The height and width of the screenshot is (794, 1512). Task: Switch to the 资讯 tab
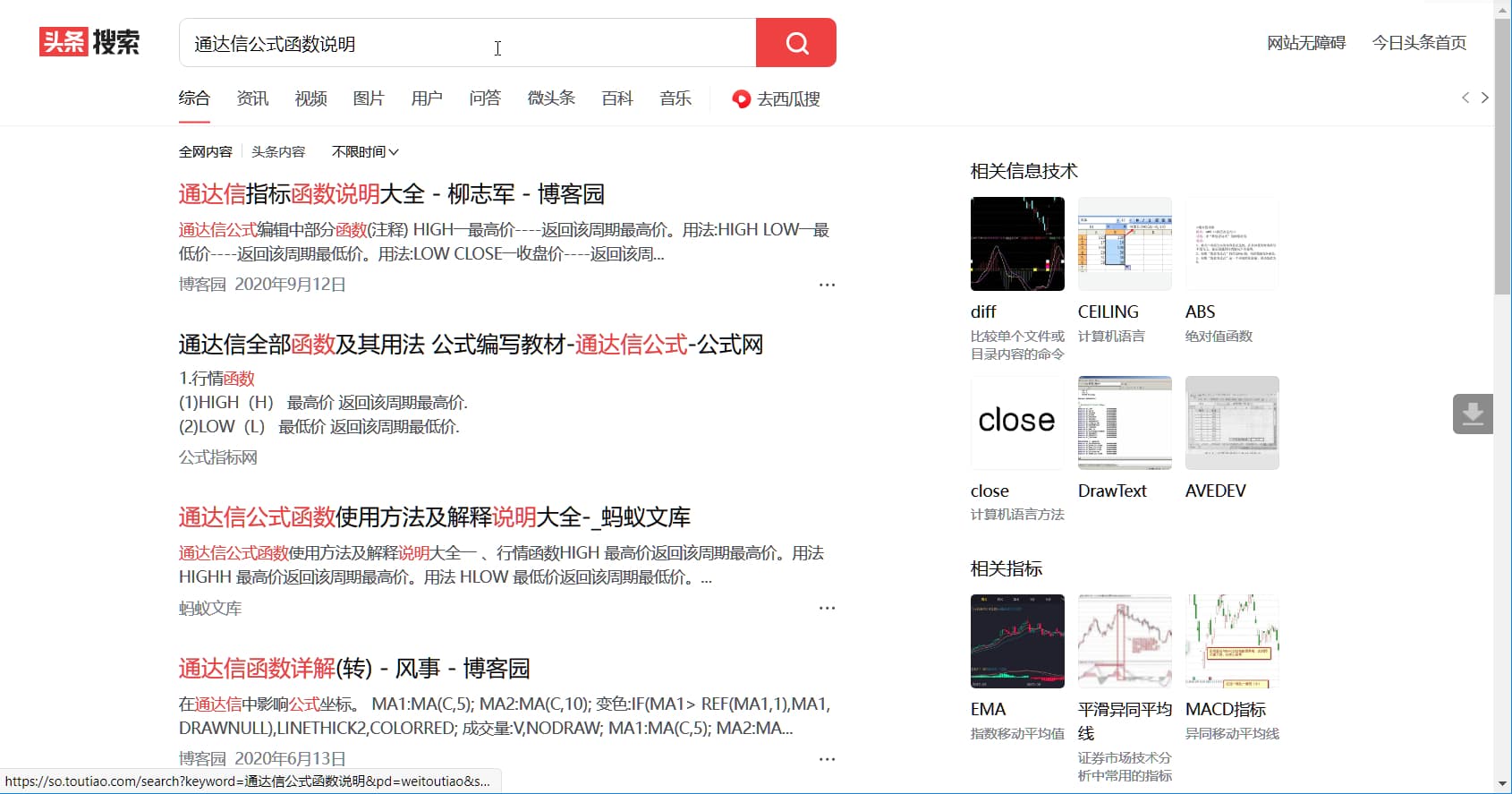tap(252, 98)
